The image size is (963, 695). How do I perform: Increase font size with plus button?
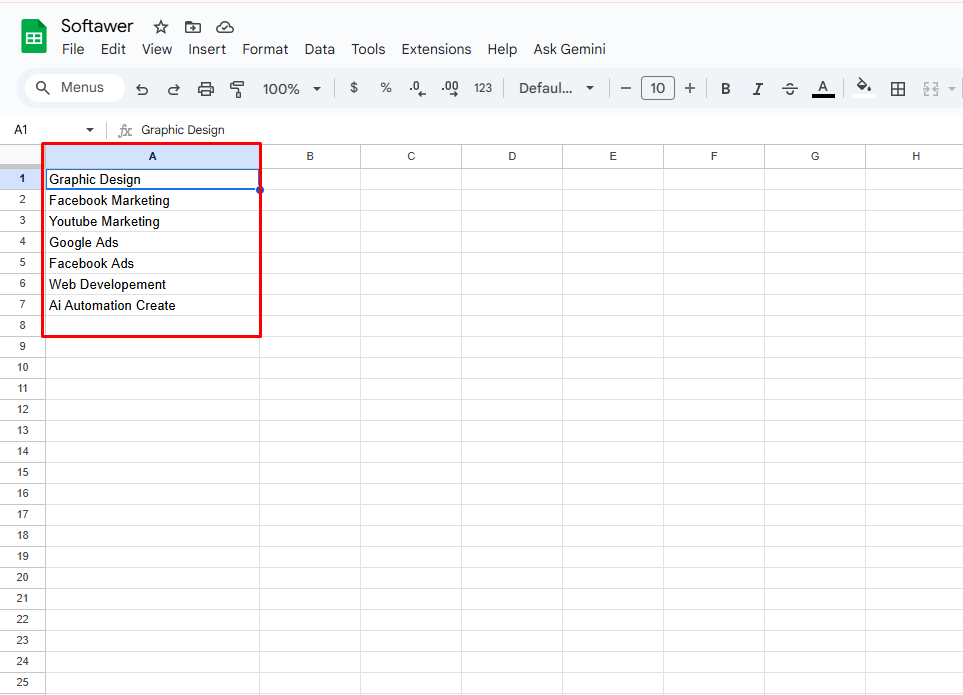pyautogui.click(x=690, y=89)
